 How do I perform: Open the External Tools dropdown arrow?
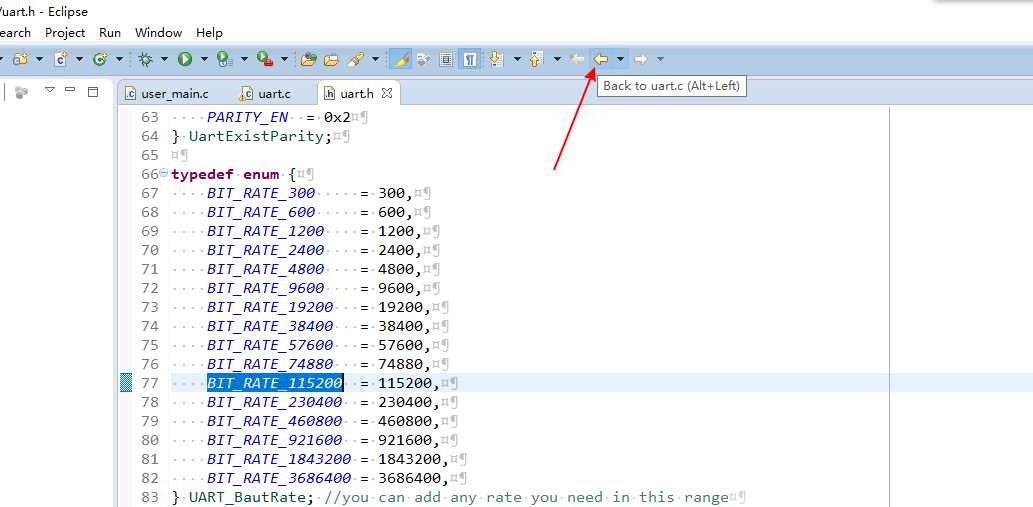[285, 59]
